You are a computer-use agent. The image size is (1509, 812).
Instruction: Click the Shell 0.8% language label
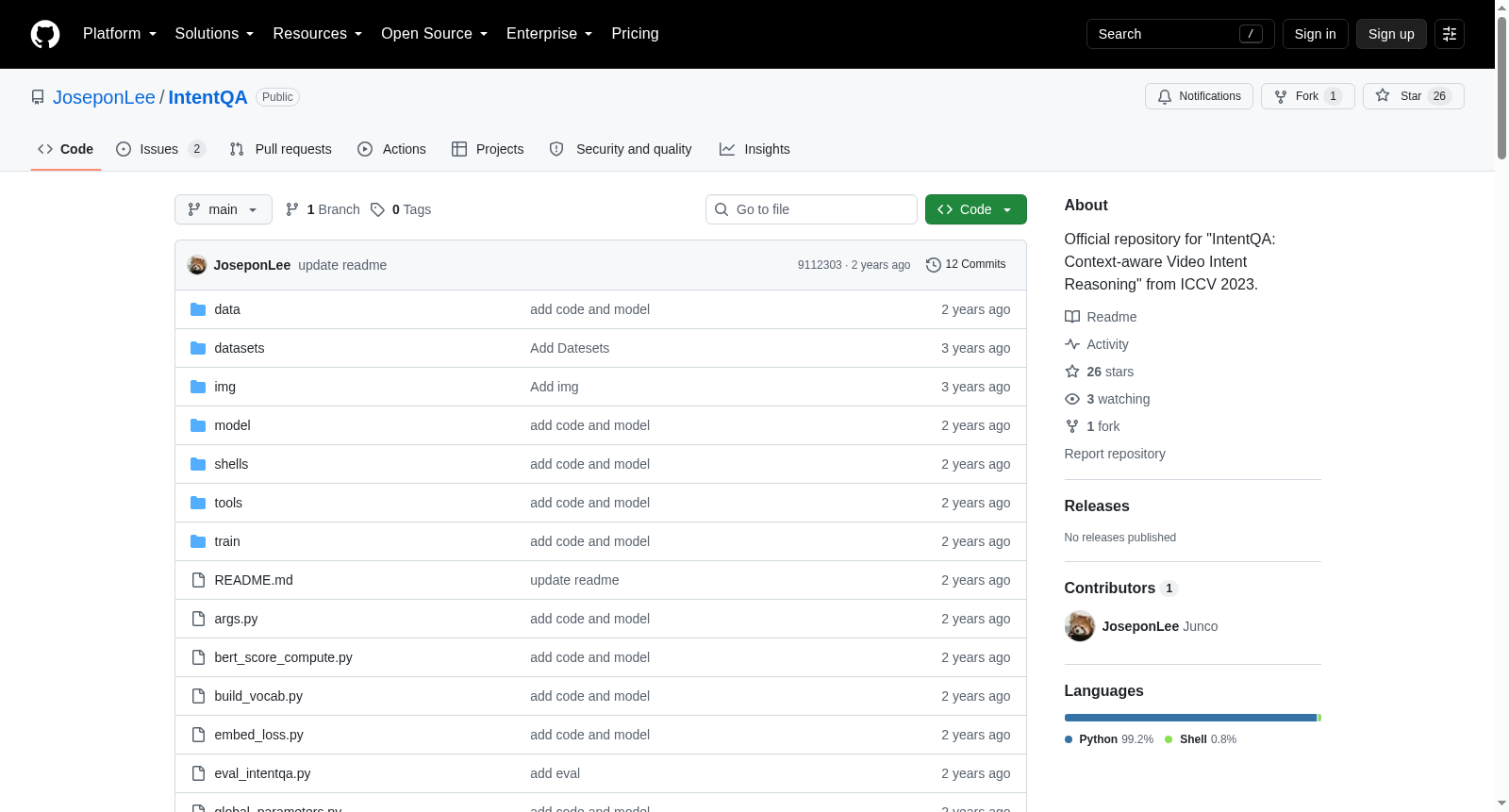[1201, 739]
